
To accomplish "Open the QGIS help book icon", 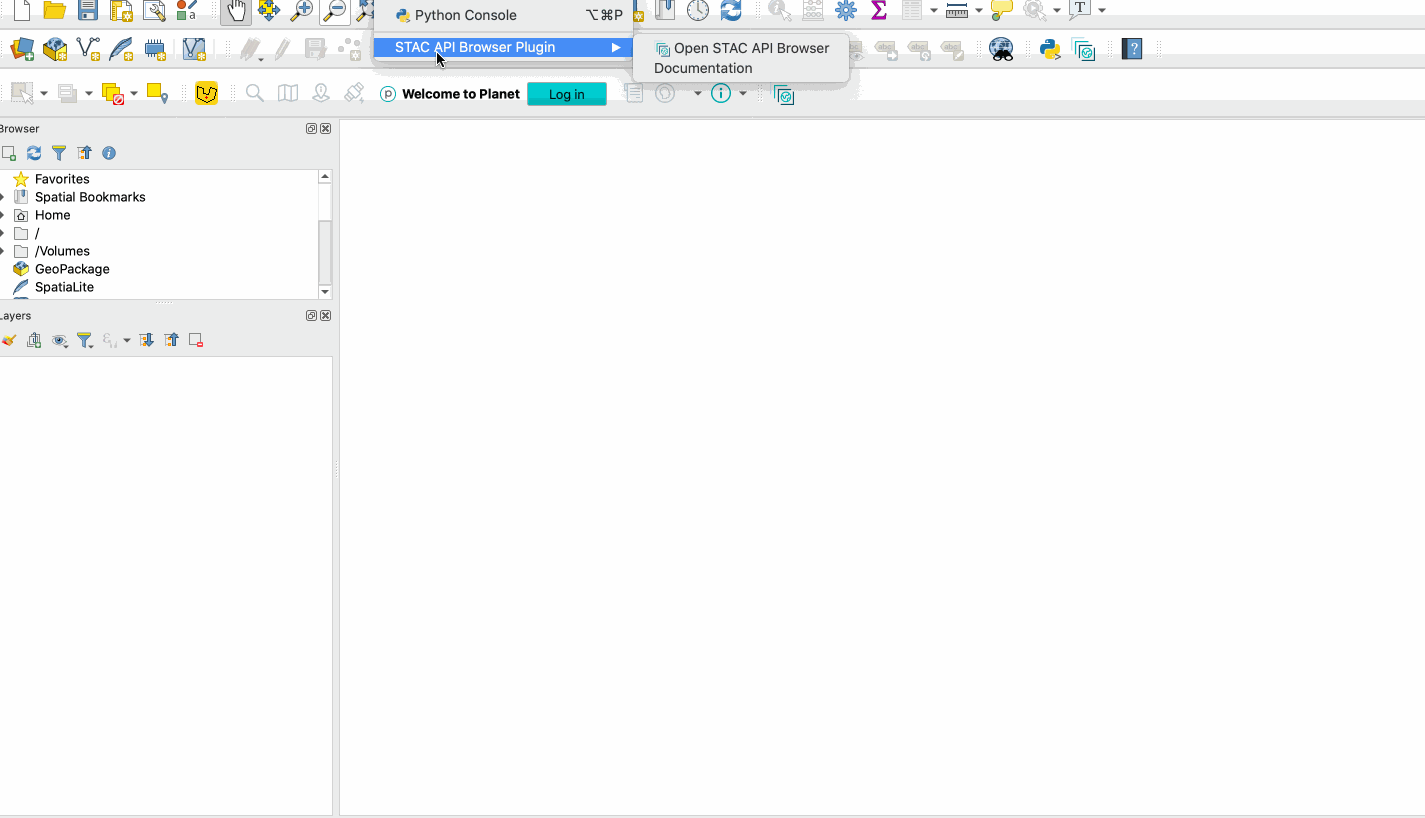I will (x=1132, y=48).
